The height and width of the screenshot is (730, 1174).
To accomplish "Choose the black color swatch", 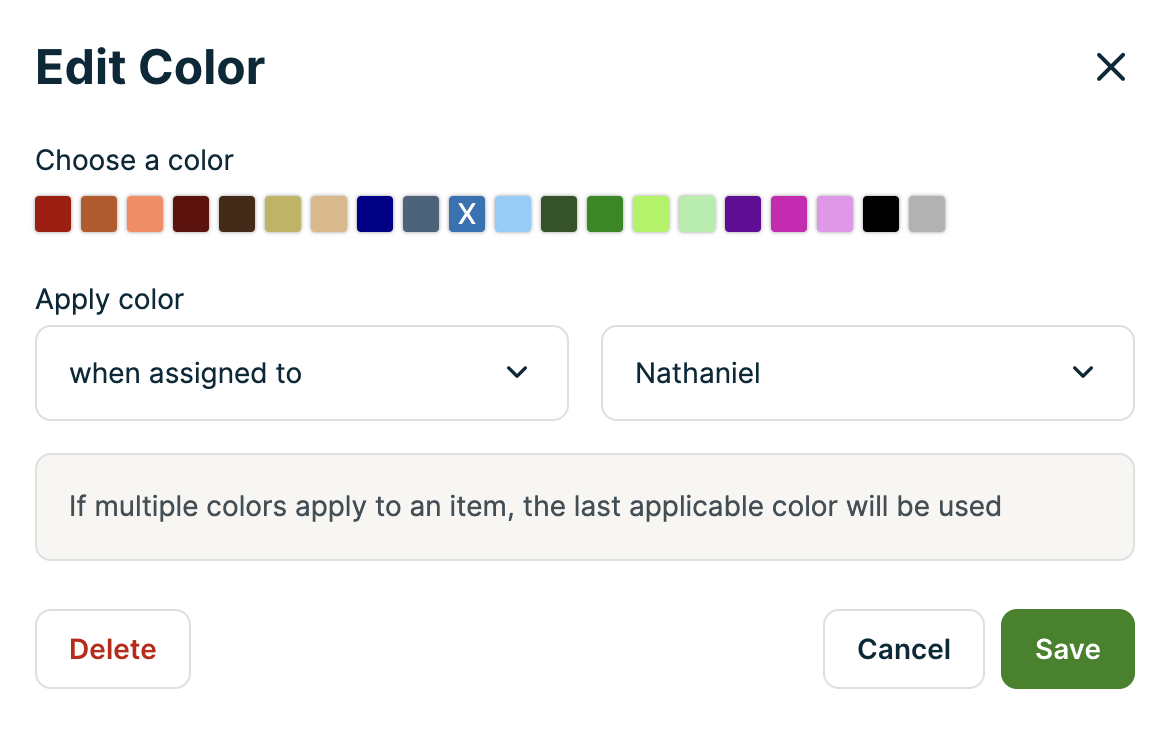I will click(x=881, y=213).
